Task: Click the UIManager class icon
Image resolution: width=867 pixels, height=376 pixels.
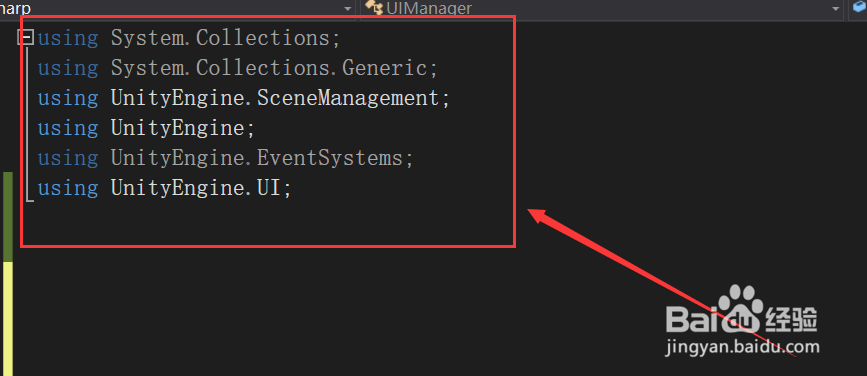Action: [374, 8]
